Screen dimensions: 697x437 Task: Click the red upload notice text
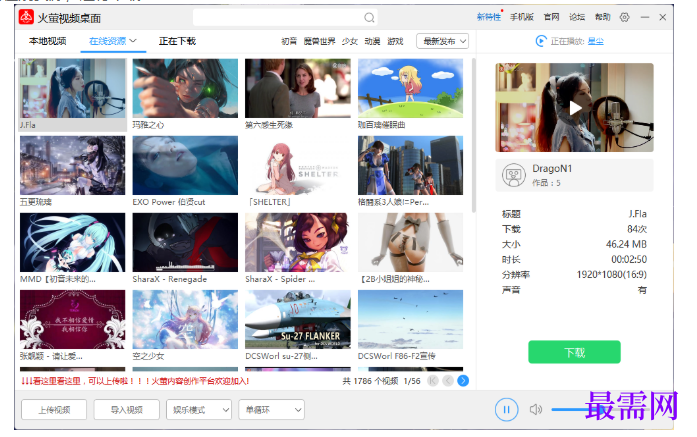[135, 381]
